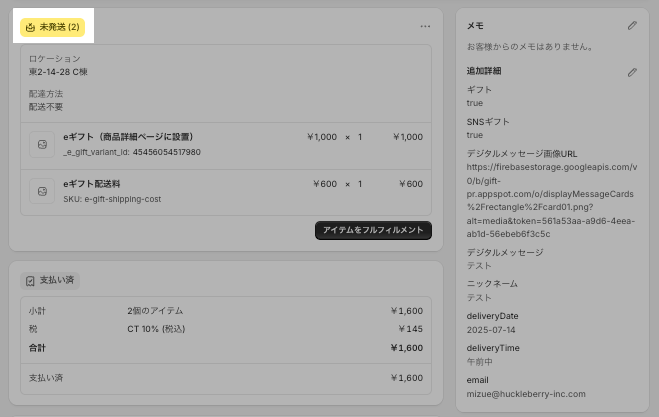This screenshot has width=659, height=417.
Task: Click the eギフト配送料 item thumbnail icon
Action: (x=42, y=191)
